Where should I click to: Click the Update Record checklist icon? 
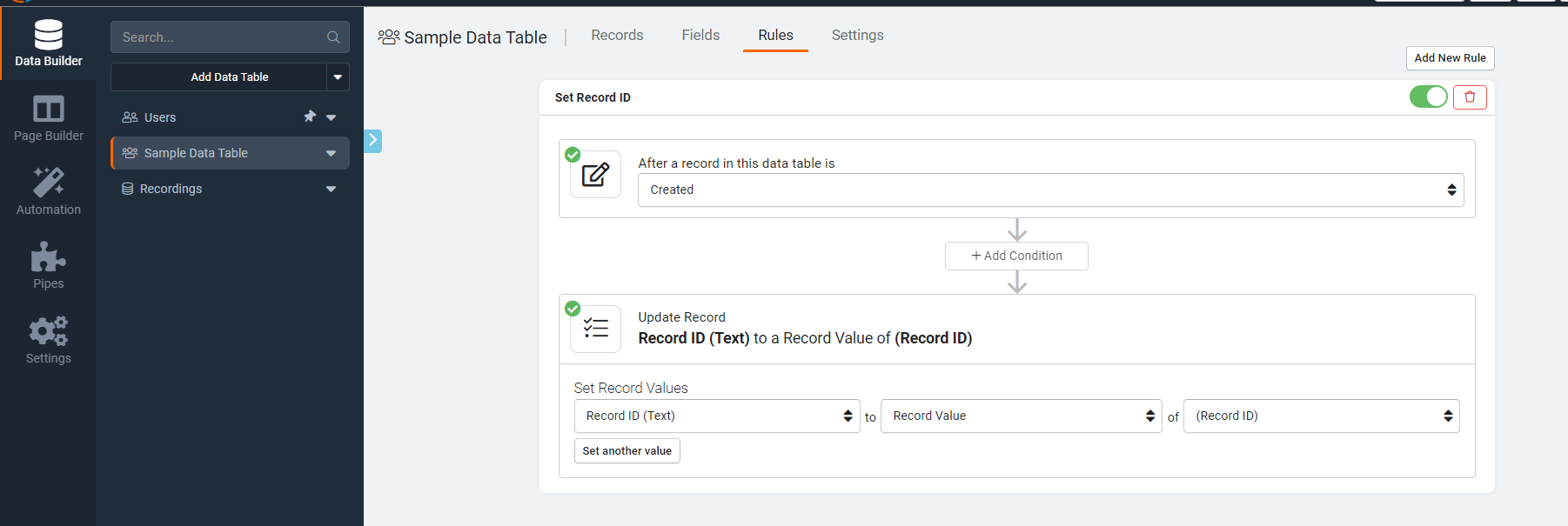tap(595, 329)
